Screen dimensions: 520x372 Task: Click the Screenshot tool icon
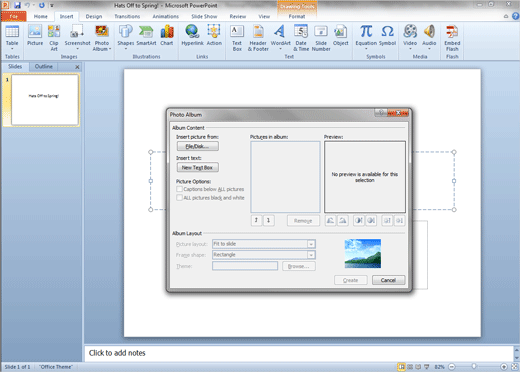pos(77,32)
